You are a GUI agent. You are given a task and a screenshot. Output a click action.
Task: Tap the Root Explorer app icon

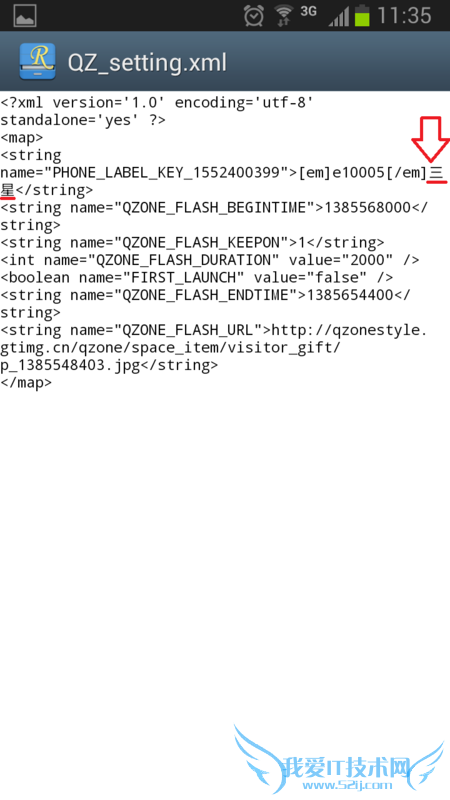click(37, 62)
